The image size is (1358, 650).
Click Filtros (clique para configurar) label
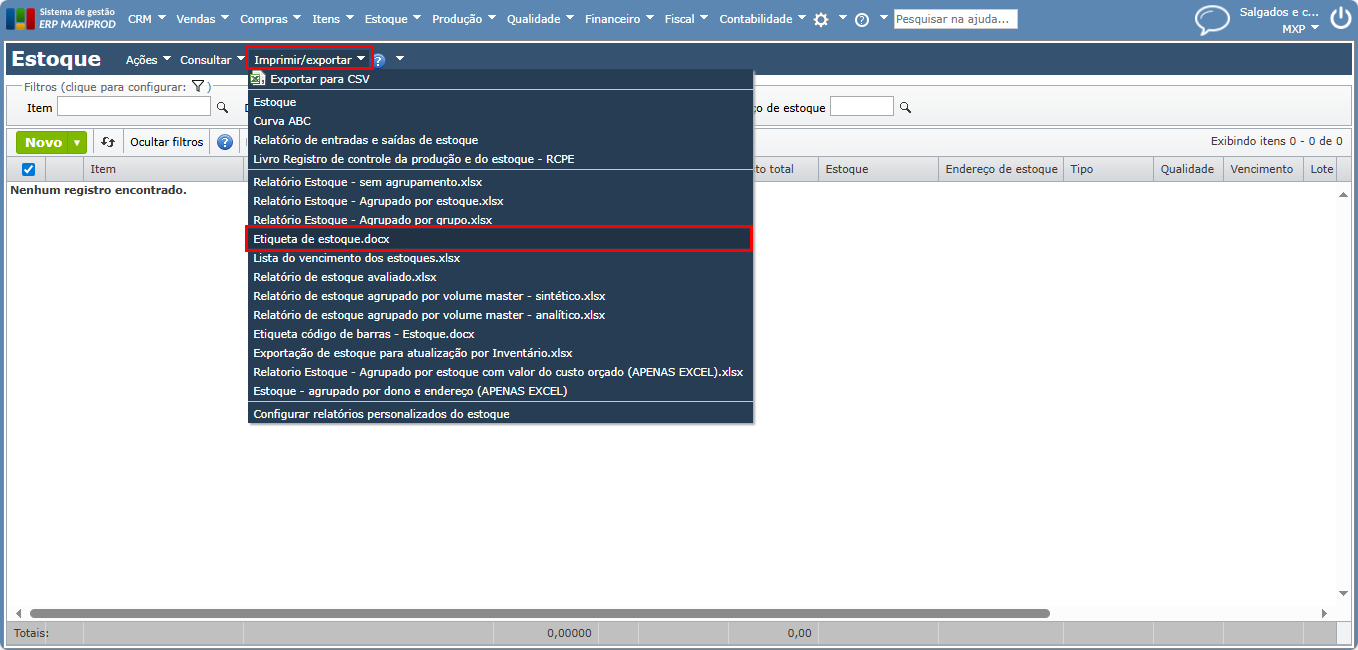(x=105, y=87)
